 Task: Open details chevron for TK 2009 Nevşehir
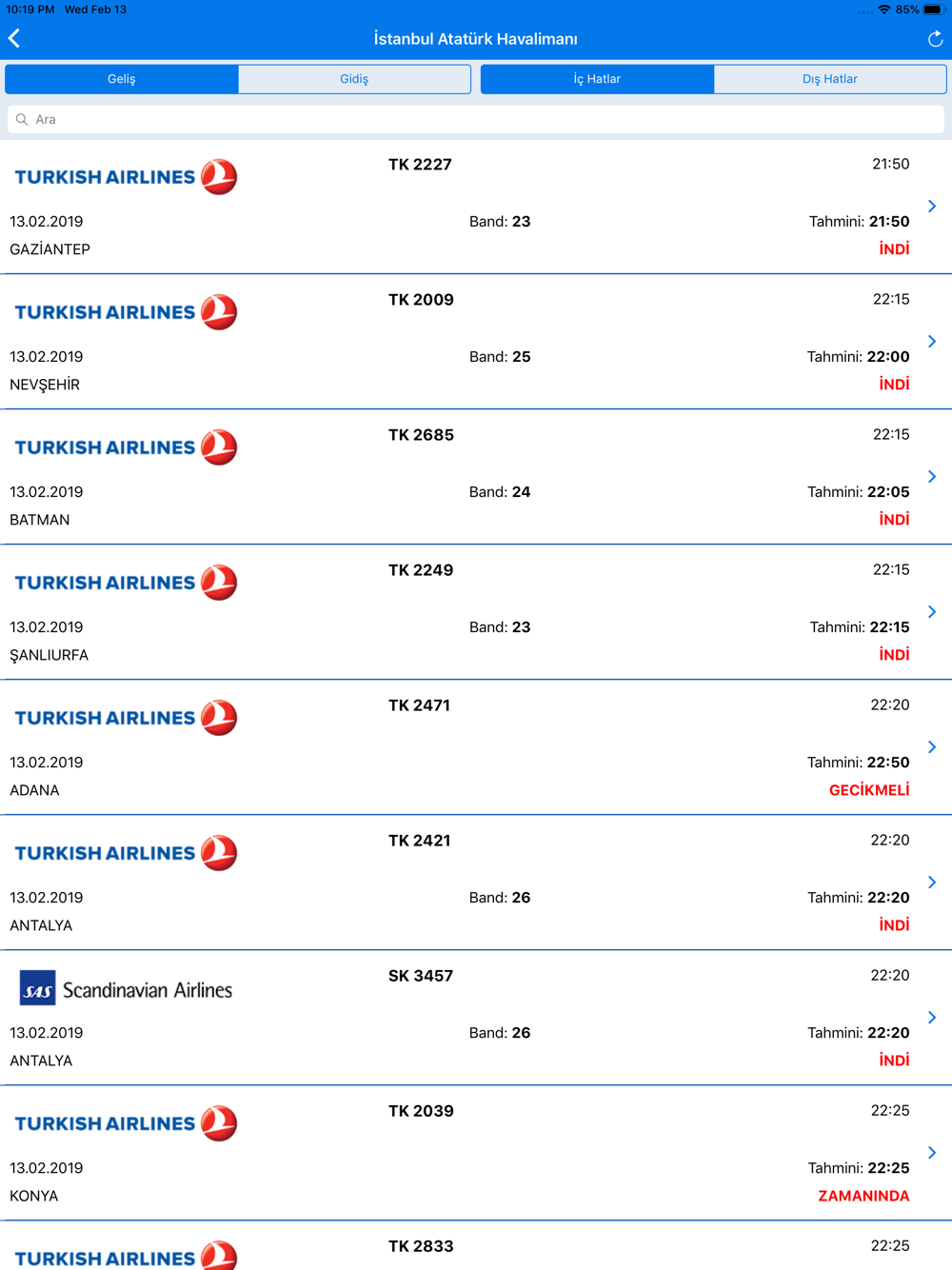[932, 342]
